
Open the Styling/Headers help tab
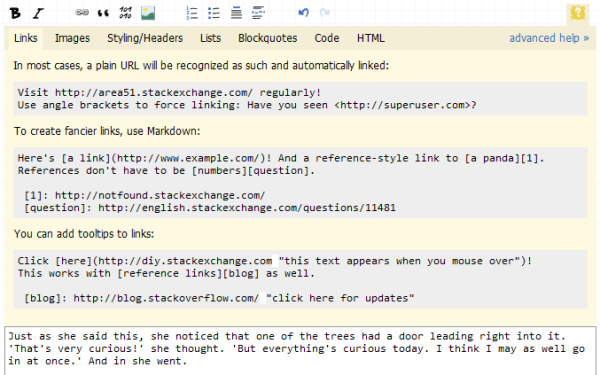(145, 38)
